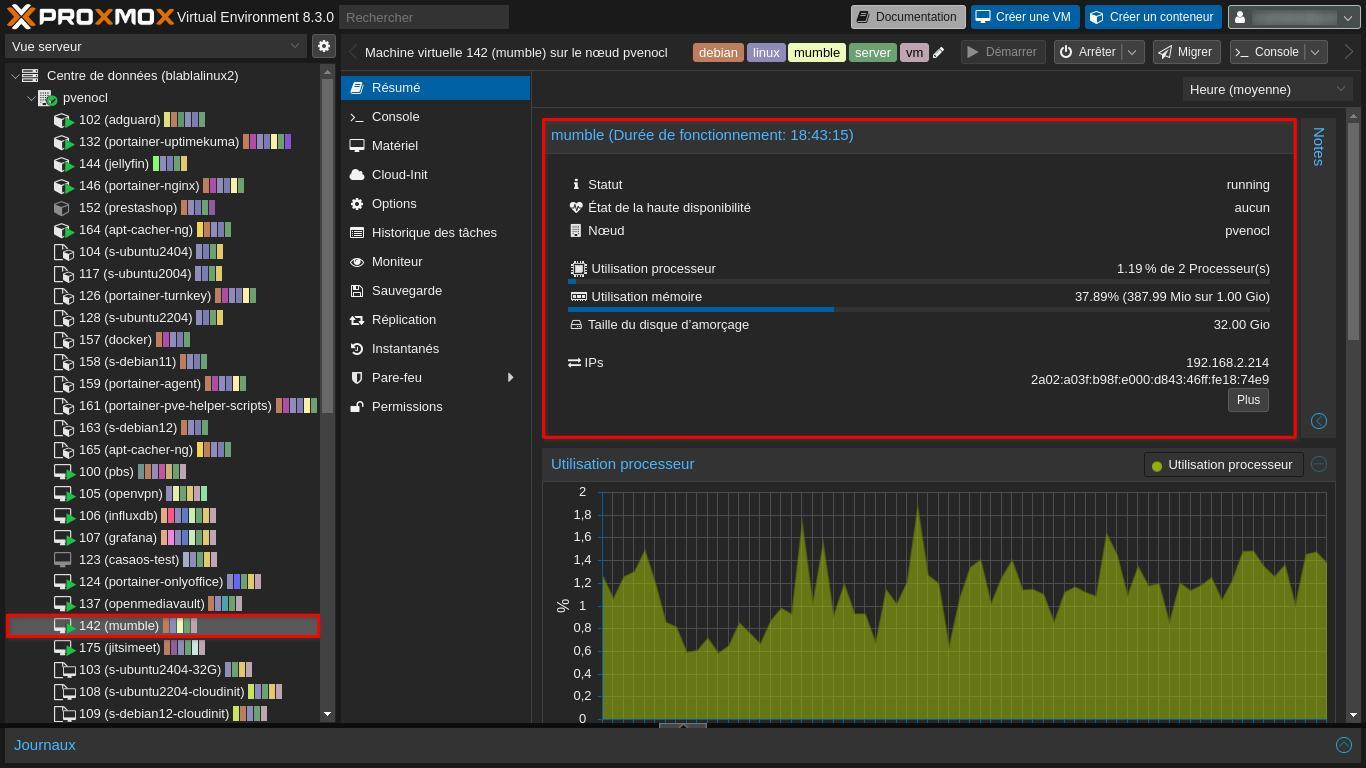Image resolution: width=1366 pixels, height=768 pixels.
Task: Open the Instantanés section
Action: [435, 349]
